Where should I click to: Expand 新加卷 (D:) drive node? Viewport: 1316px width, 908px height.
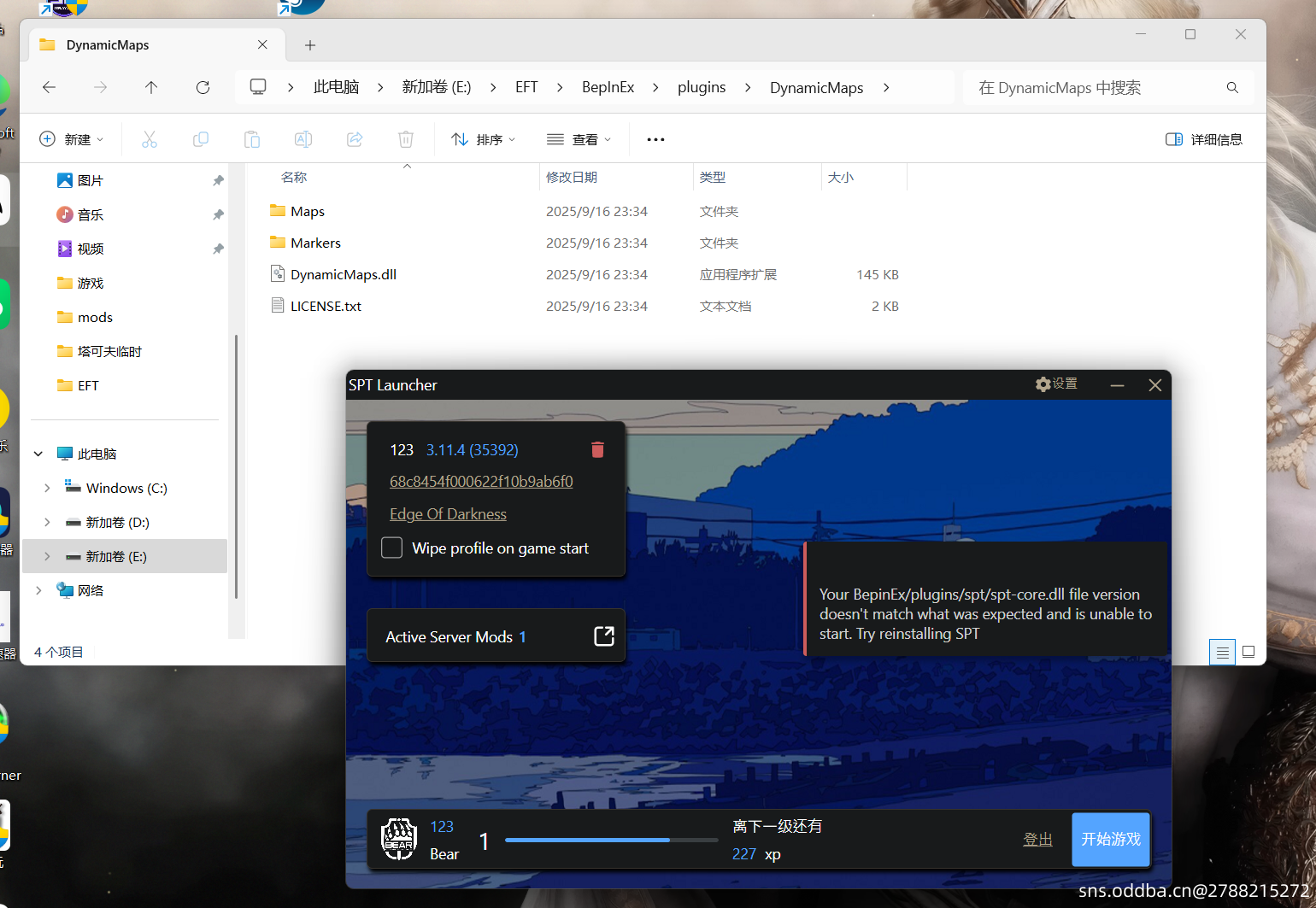click(x=47, y=522)
